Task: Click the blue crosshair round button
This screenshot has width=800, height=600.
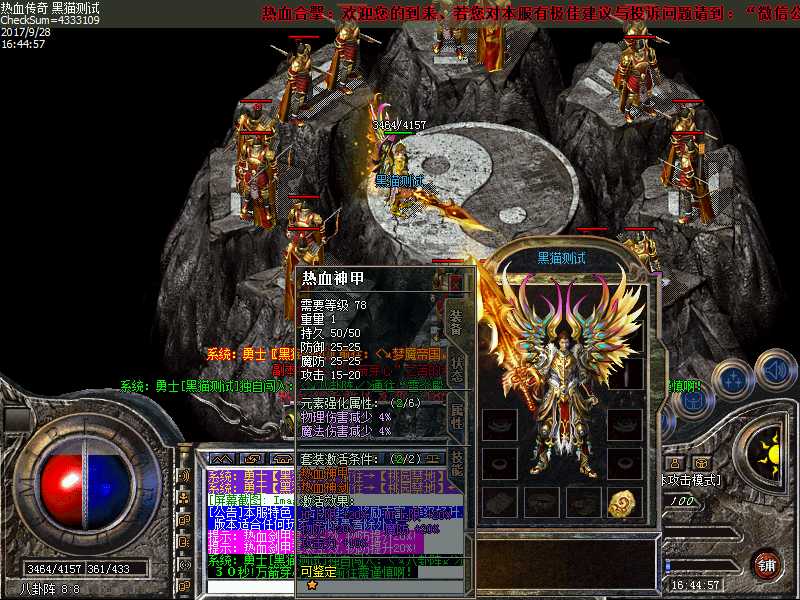Action: tap(733, 380)
